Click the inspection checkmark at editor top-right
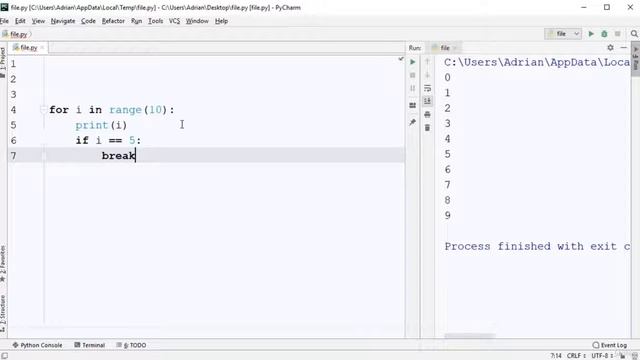 click(401, 59)
